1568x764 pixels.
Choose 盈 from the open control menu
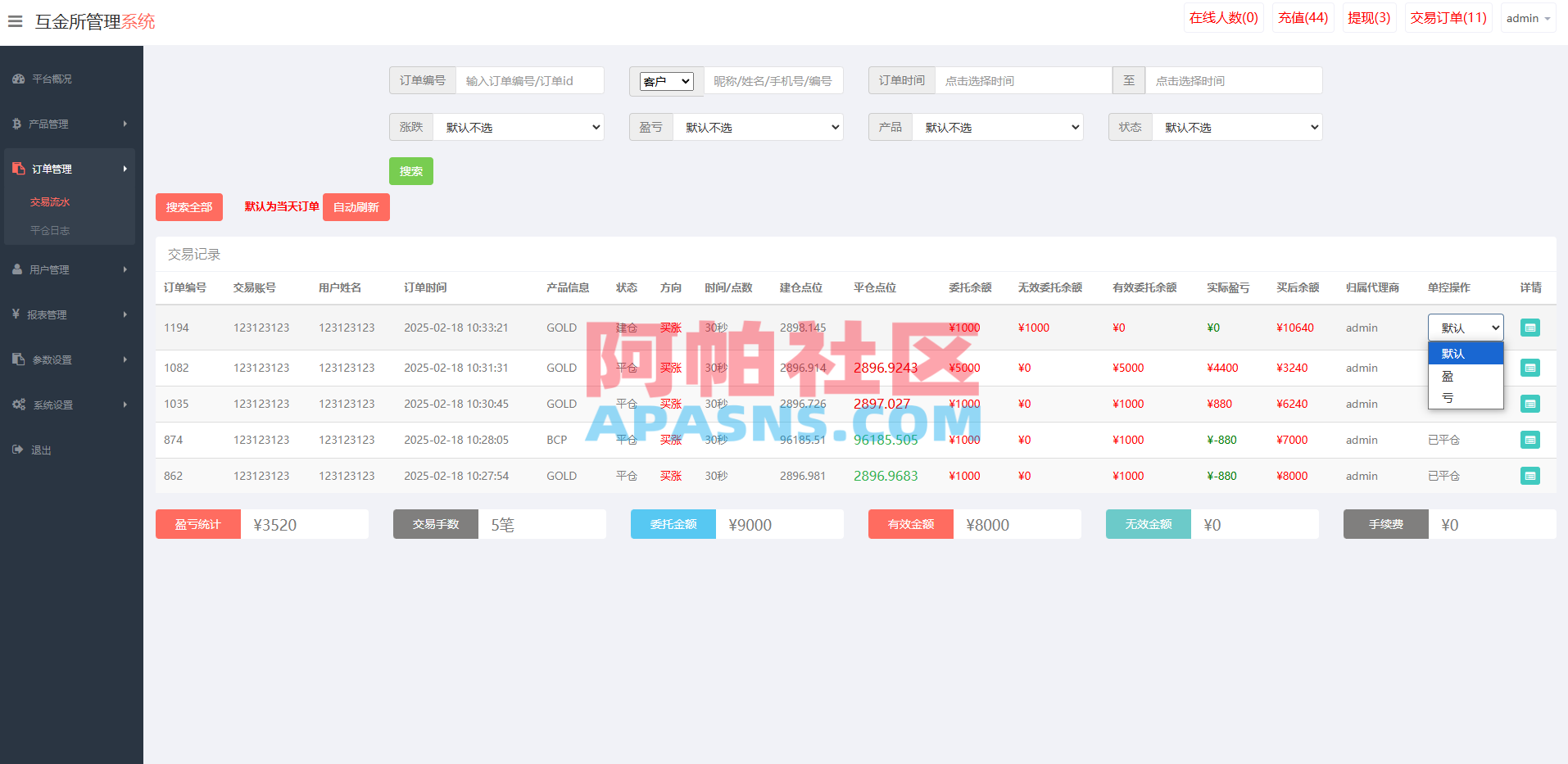(1448, 375)
